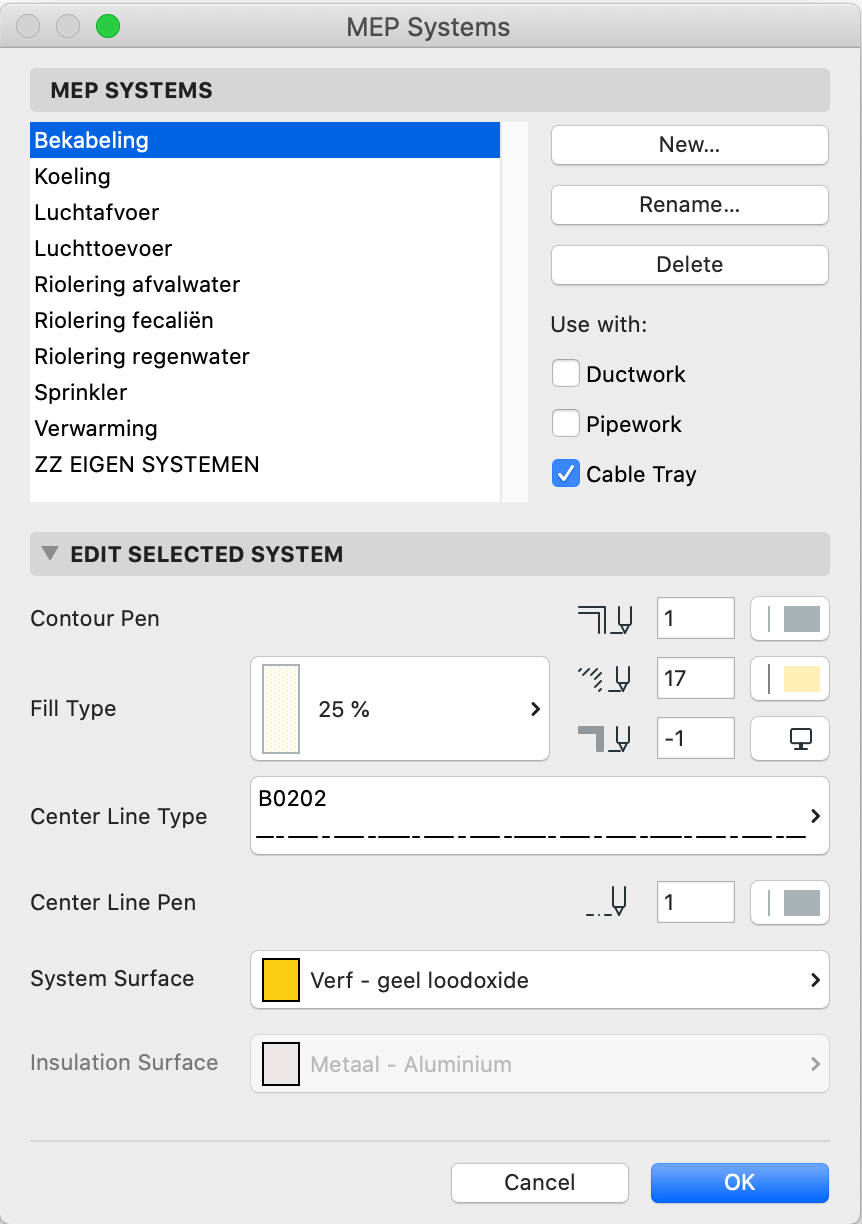Collapse the Edit Selected System section
This screenshot has height=1224, width=862.
point(50,553)
